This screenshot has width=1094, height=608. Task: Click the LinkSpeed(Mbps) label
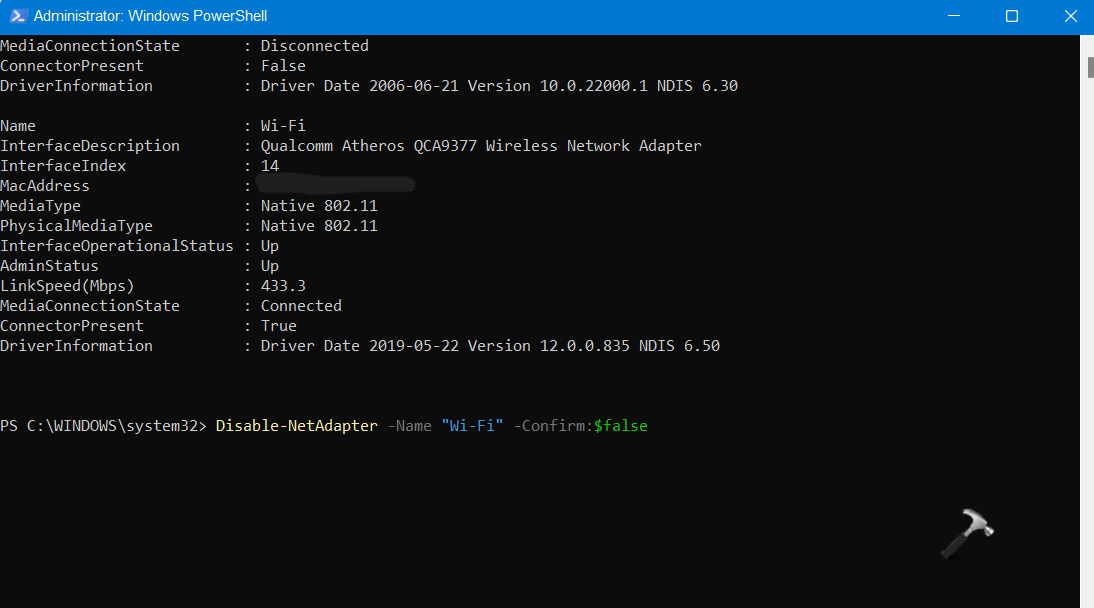(x=67, y=286)
